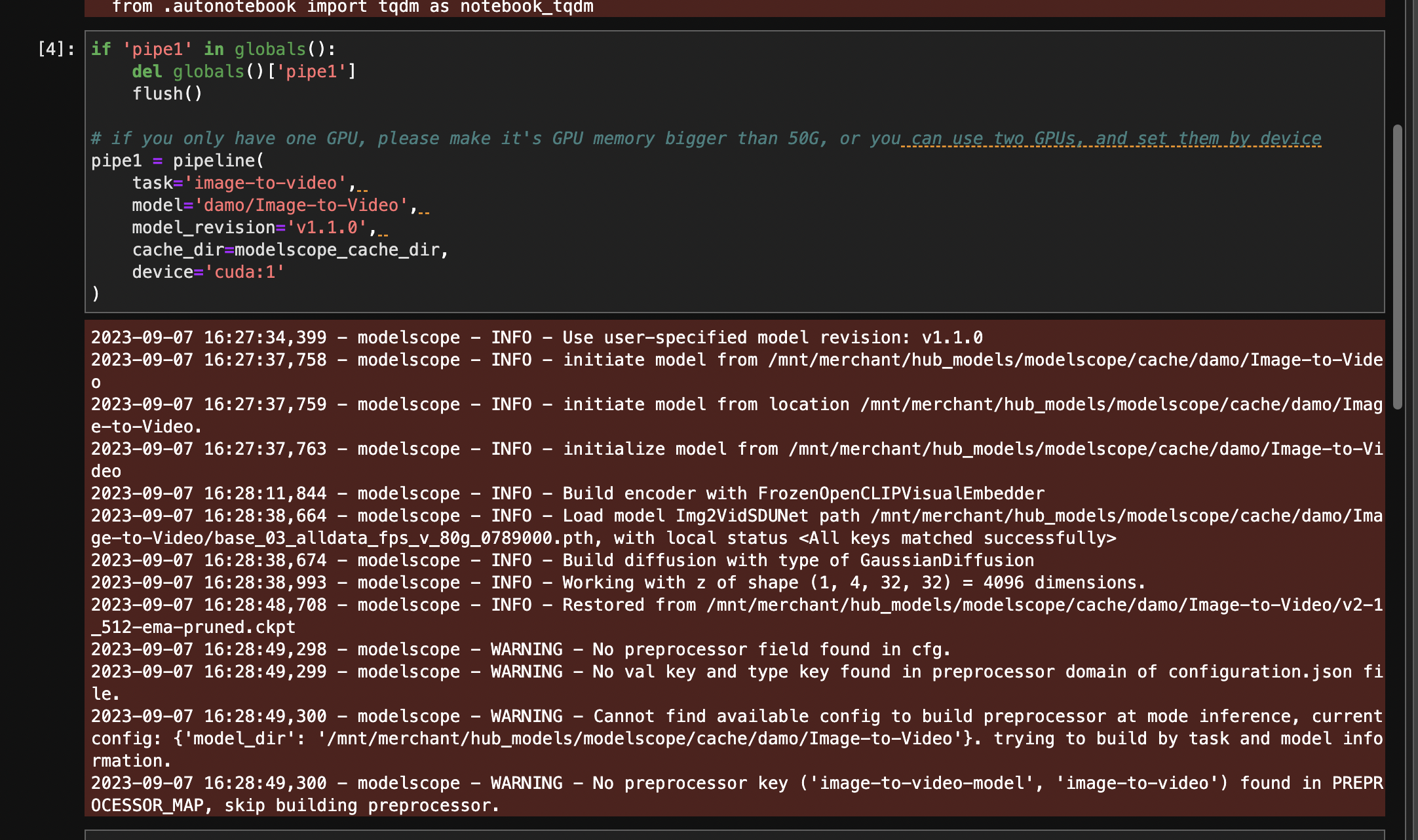Click the if 'pipe1' in globals() line
This screenshot has width=1418, height=840.
point(213,49)
